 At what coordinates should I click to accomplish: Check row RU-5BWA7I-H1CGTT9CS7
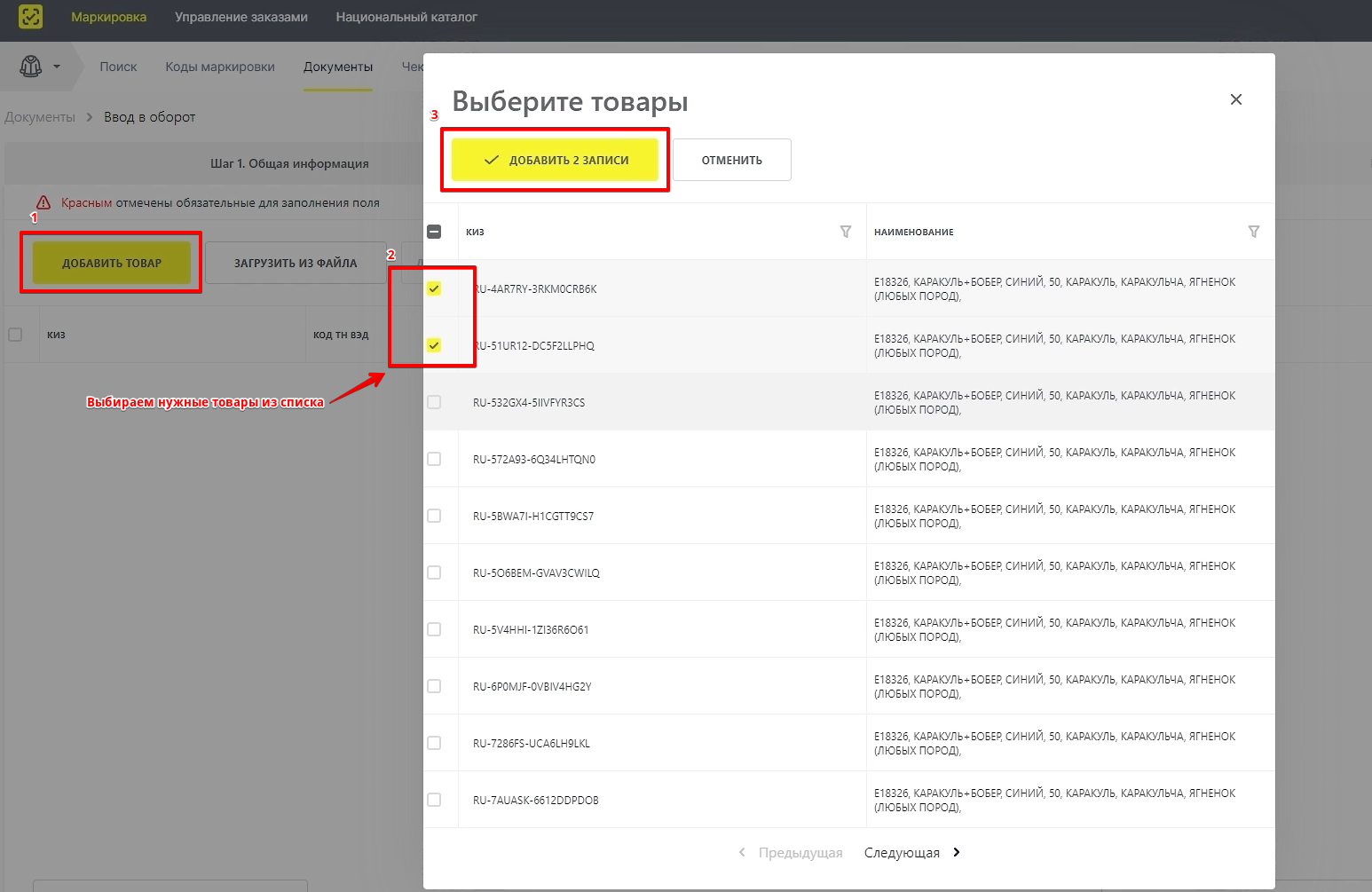point(434,516)
